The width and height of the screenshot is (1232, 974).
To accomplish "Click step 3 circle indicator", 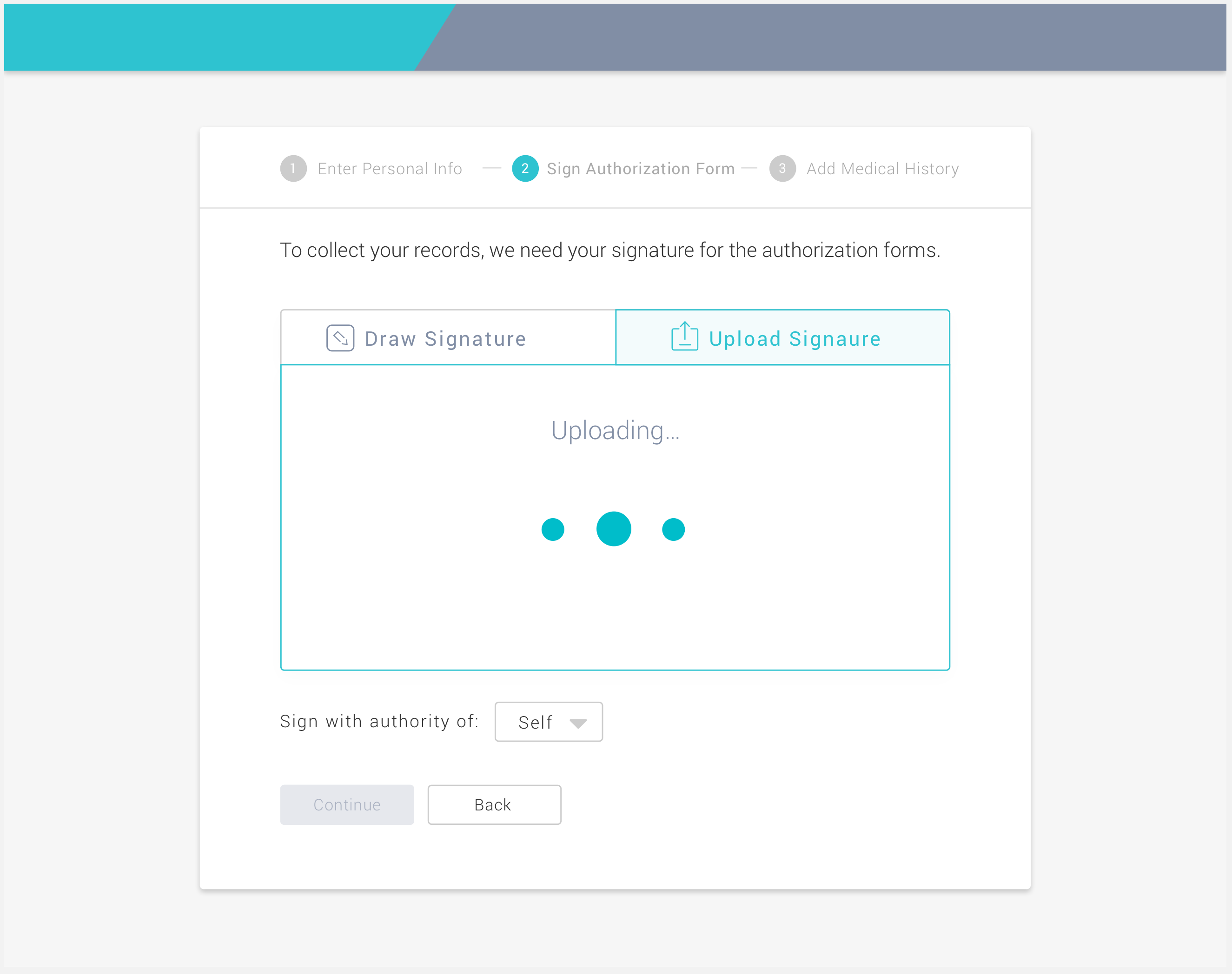I will point(782,168).
